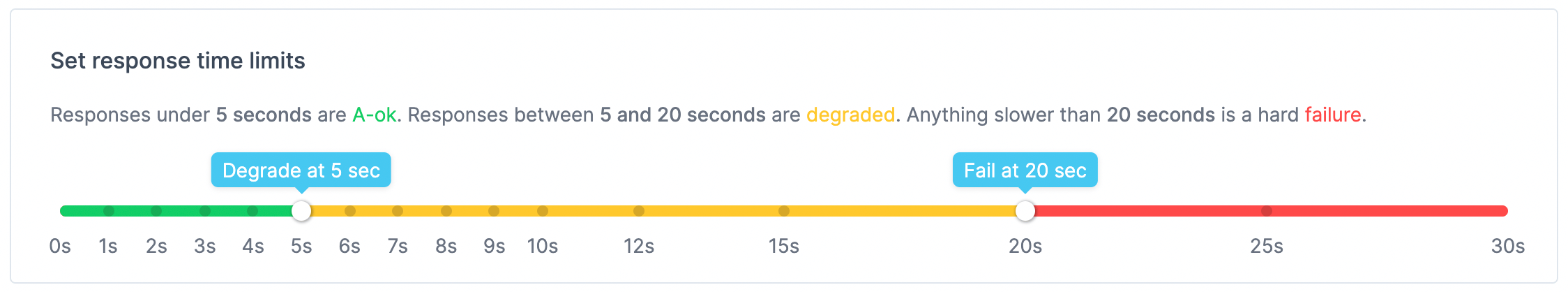Viewport: 1568px width, 292px height.
Task: Choose the 15s tick dot on track
Action: click(x=784, y=211)
